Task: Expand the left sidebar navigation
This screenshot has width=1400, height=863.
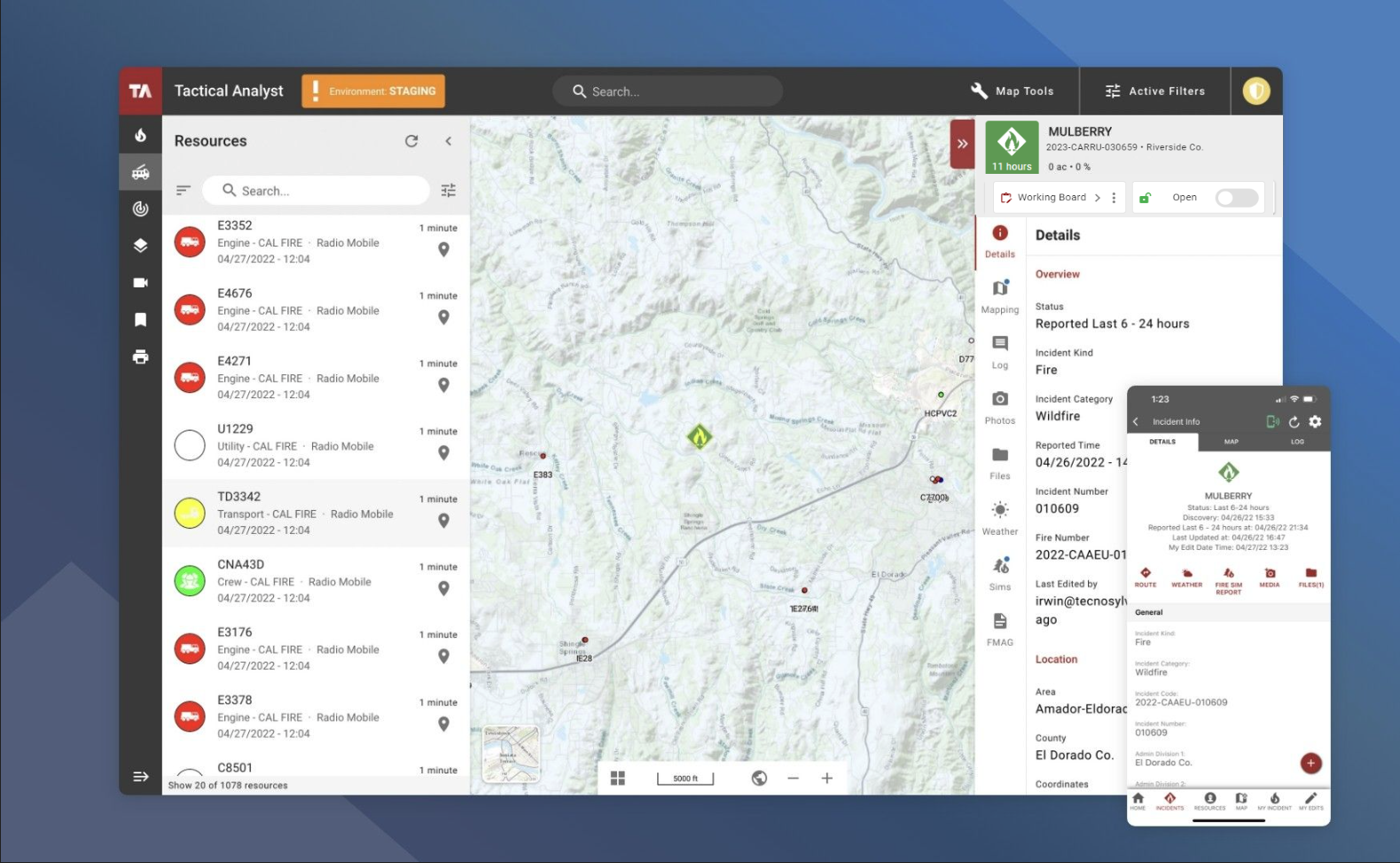Action: (140, 777)
